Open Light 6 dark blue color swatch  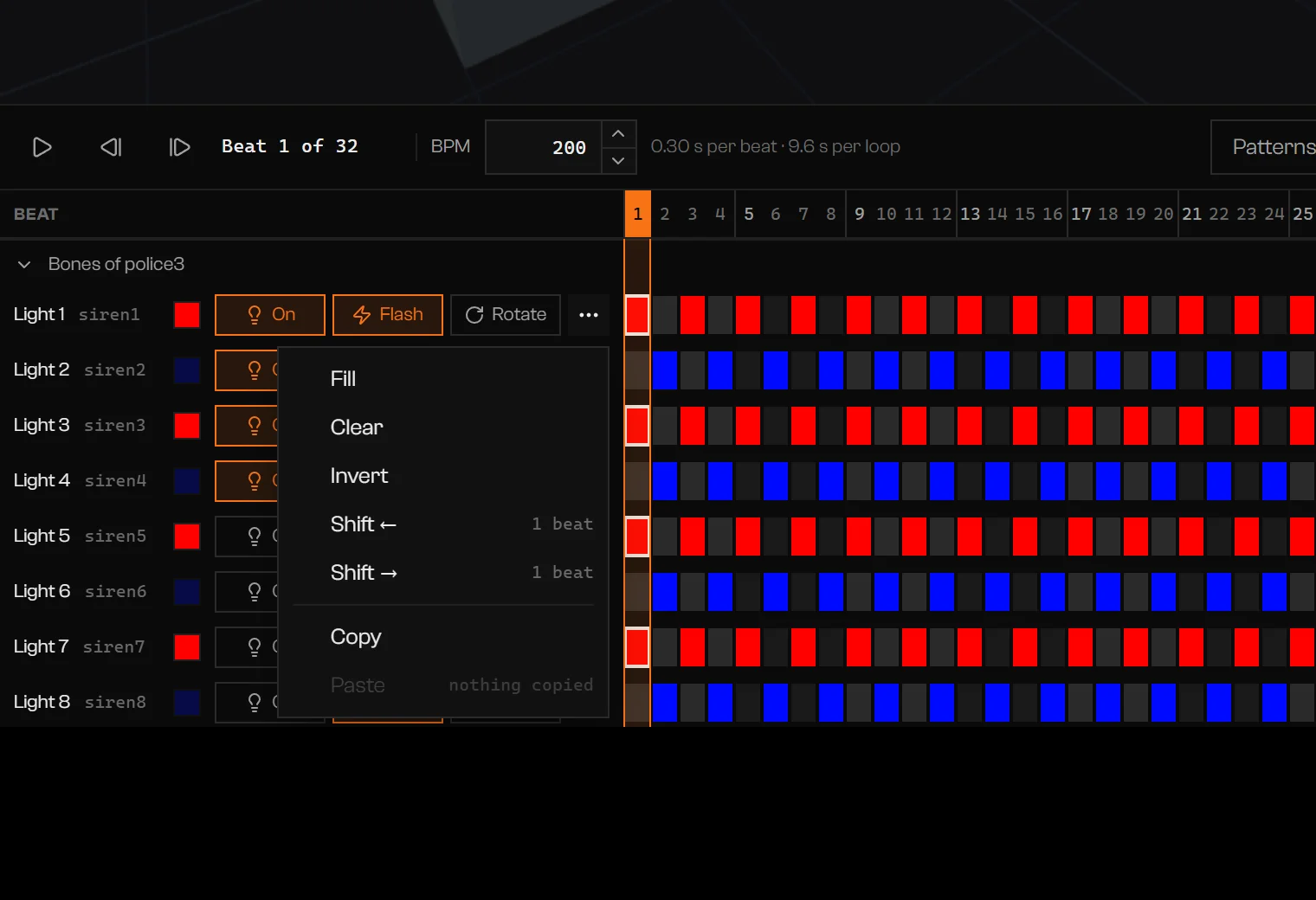(x=187, y=592)
